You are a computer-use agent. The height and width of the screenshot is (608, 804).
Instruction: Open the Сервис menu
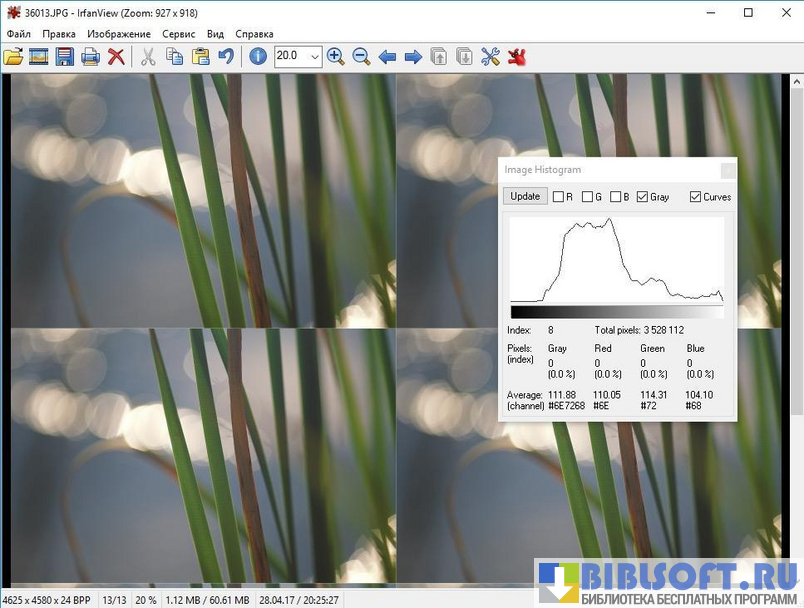[x=178, y=34]
